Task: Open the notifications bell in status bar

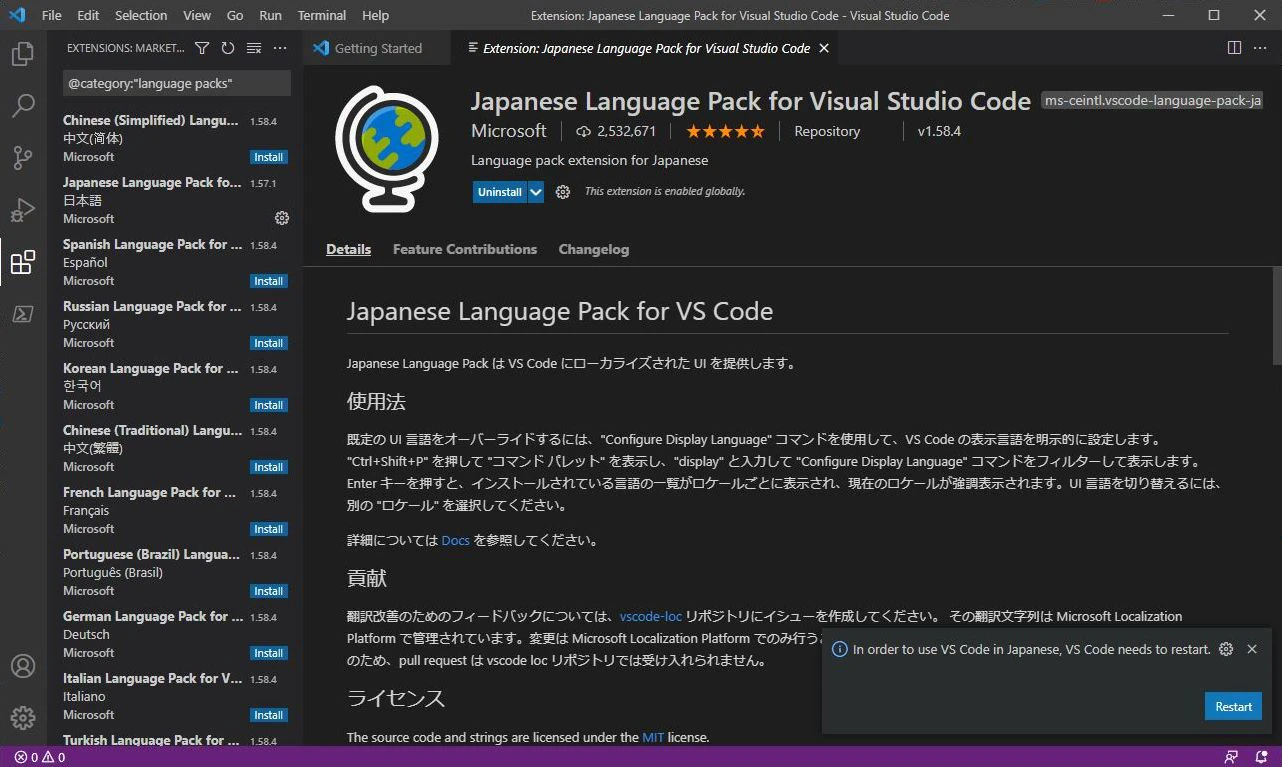Action: coord(1260,757)
